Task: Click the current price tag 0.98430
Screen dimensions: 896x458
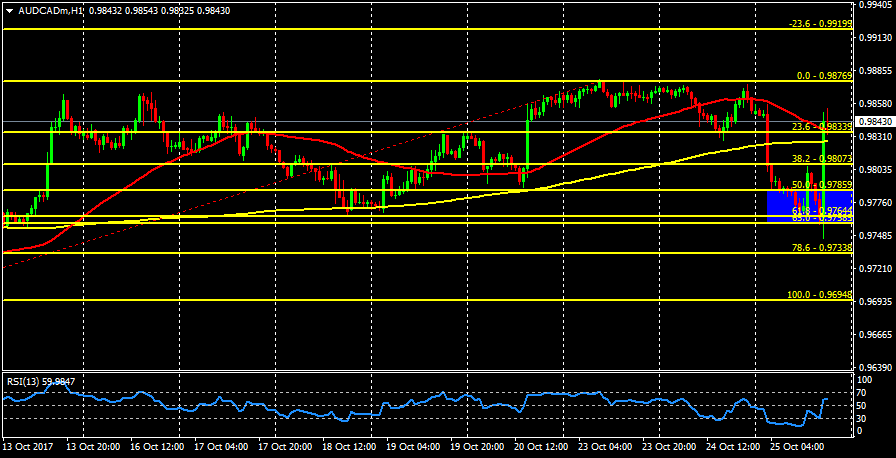Action: click(x=875, y=121)
